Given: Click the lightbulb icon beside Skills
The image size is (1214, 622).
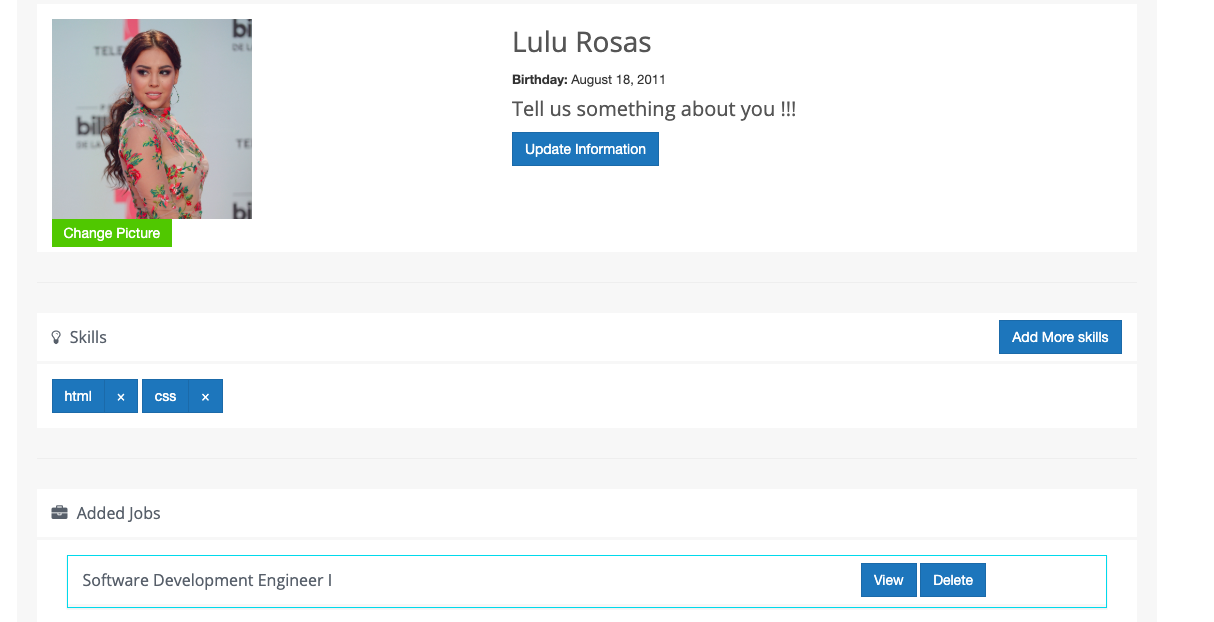Looking at the screenshot, I should [x=56, y=338].
